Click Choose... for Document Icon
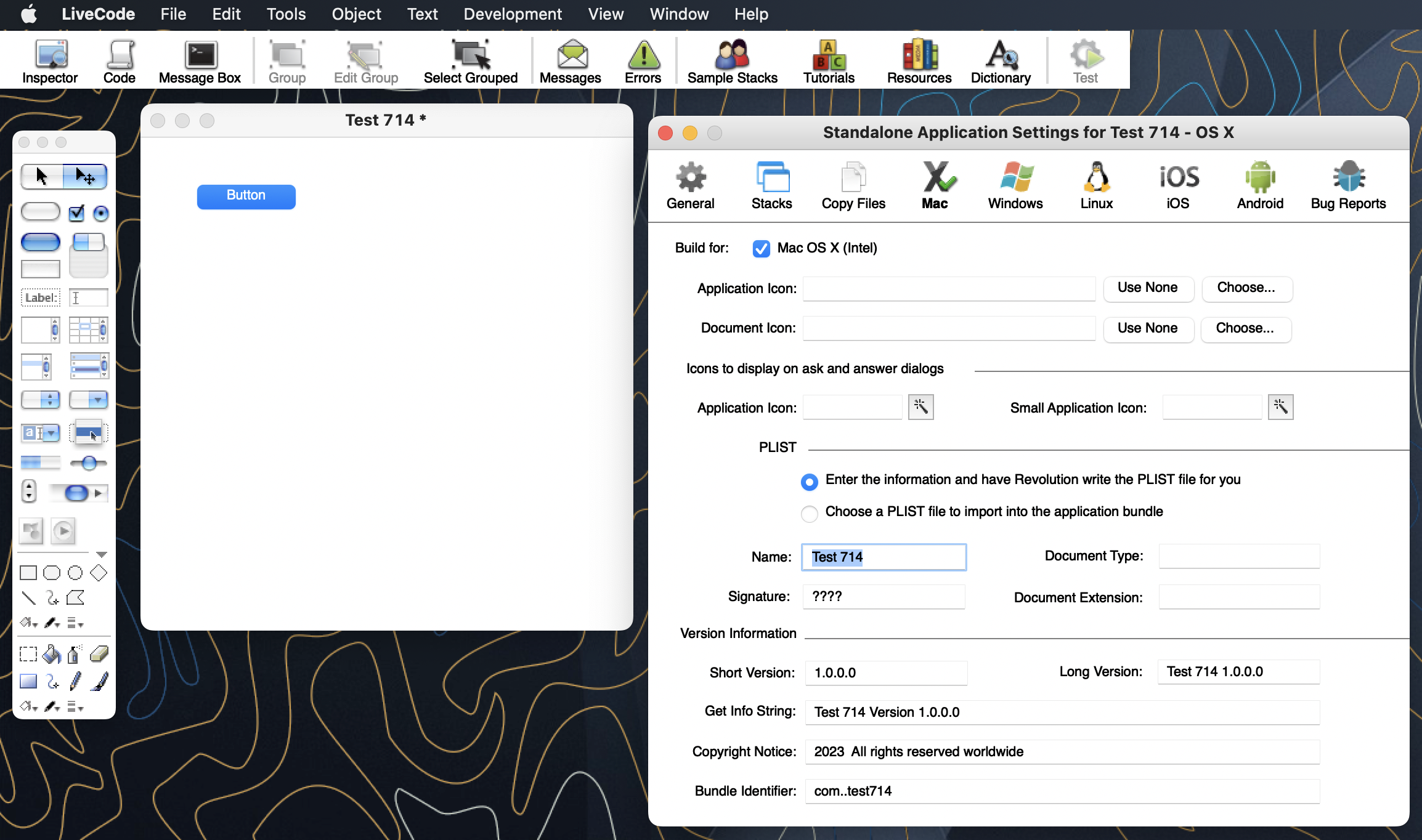This screenshot has width=1422, height=840. click(x=1246, y=329)
